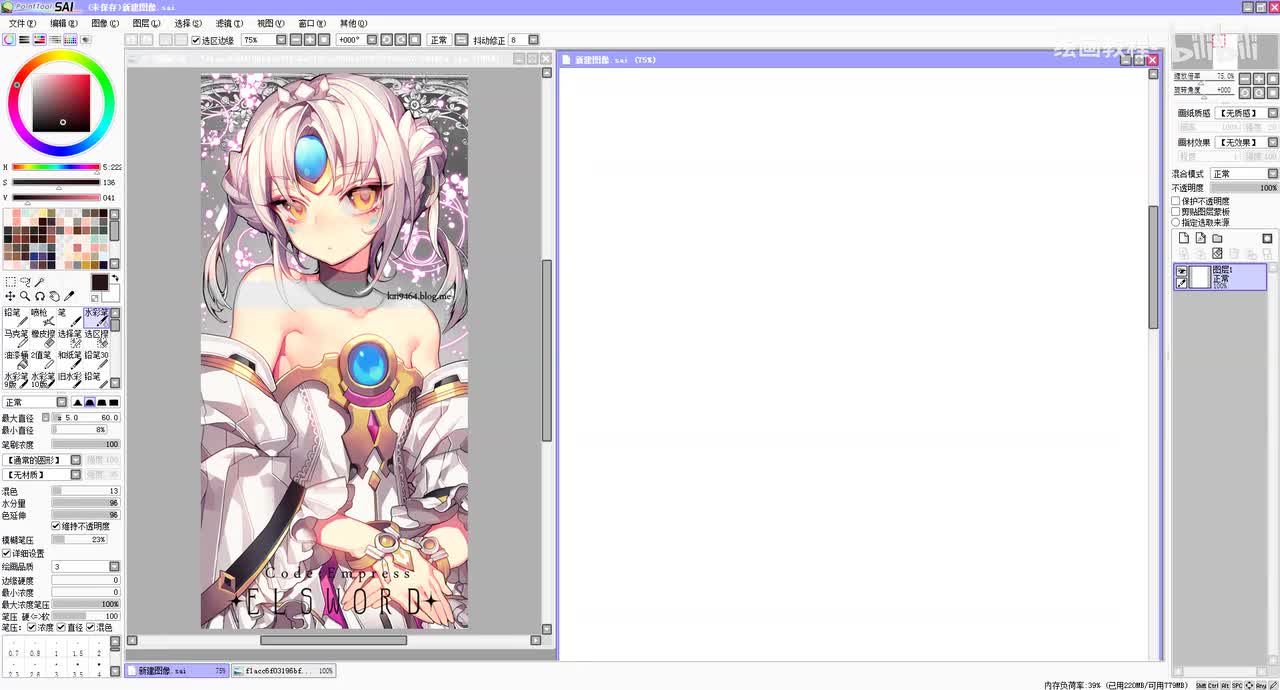This screenshot has height=690, width=1280.
Task: Open the 编辑 menu
Action: tap(64, 23)
